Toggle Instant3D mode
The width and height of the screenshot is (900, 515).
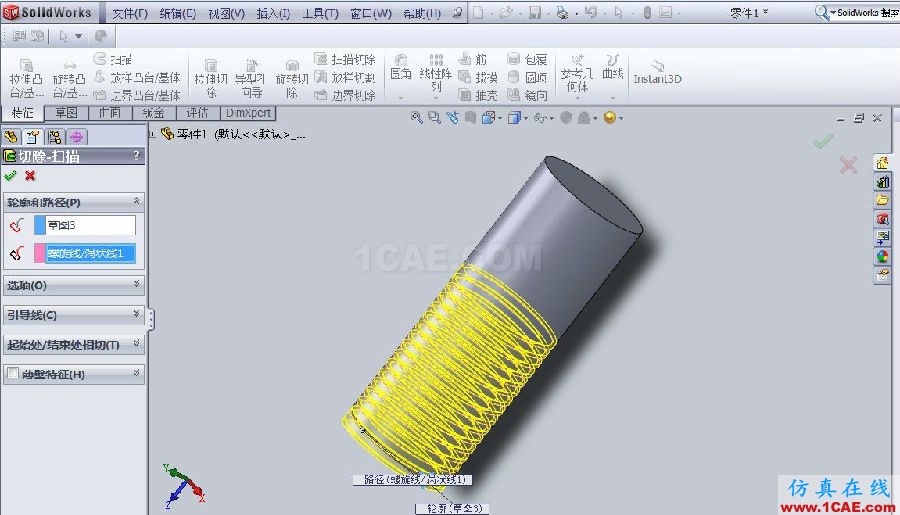click(x=657, y=72)
